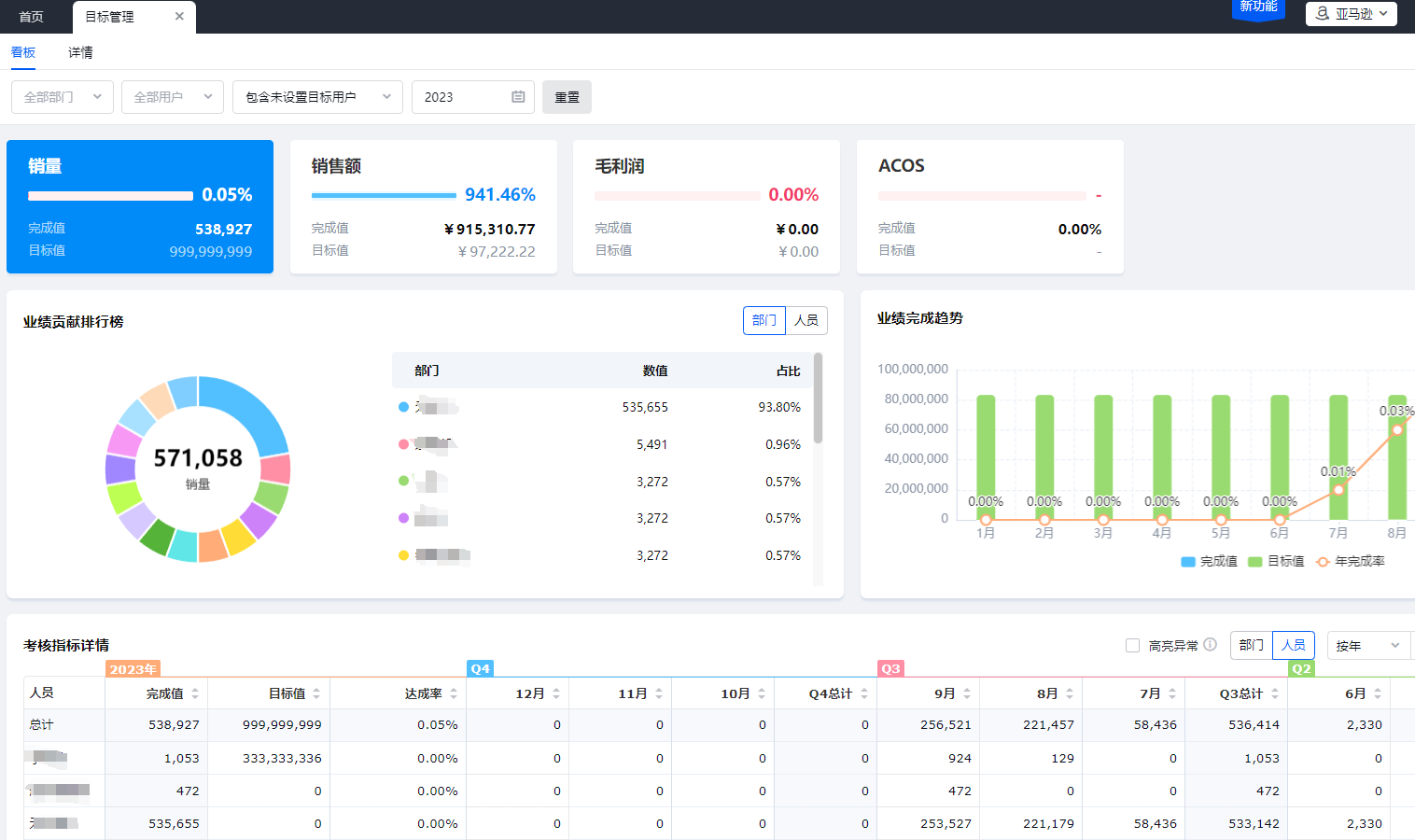
Task: Close the 目标管理 tab
Action: [x=179, y=17]
